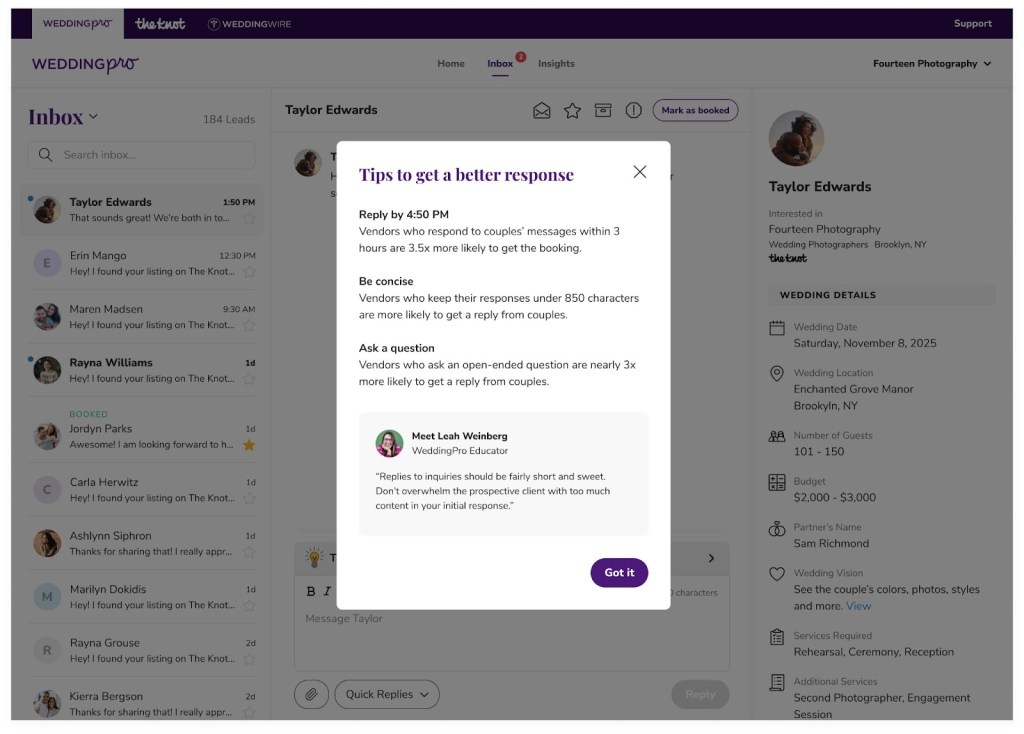Click the Got it button
This screenshot has height=734, width=1024.
(619, 573)
